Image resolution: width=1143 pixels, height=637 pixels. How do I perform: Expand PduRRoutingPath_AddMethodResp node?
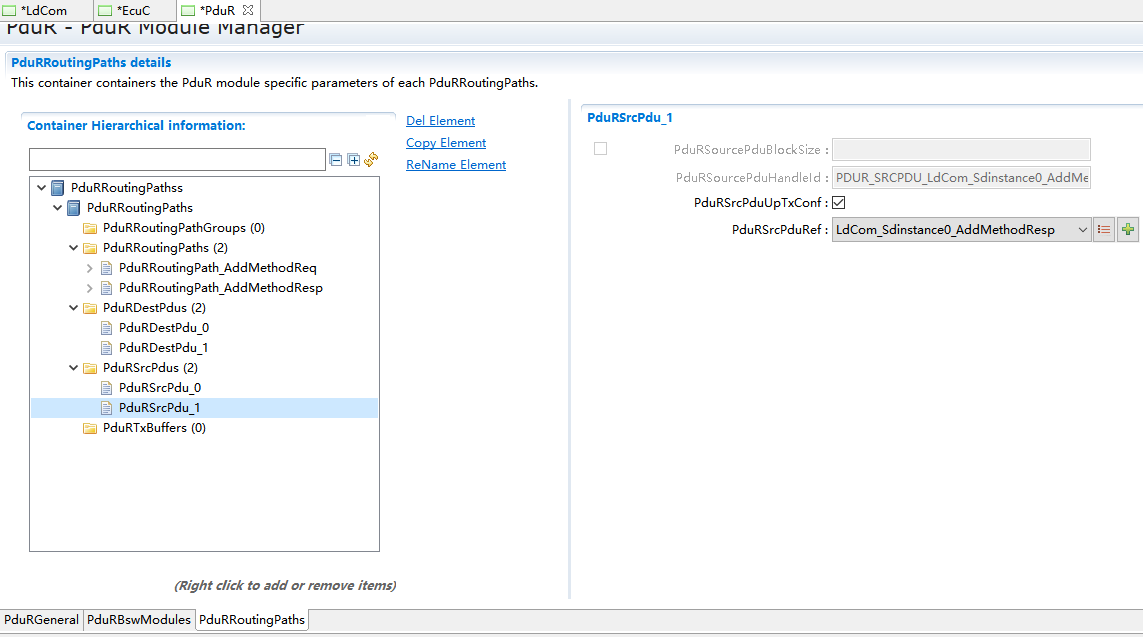pos(90,288)
